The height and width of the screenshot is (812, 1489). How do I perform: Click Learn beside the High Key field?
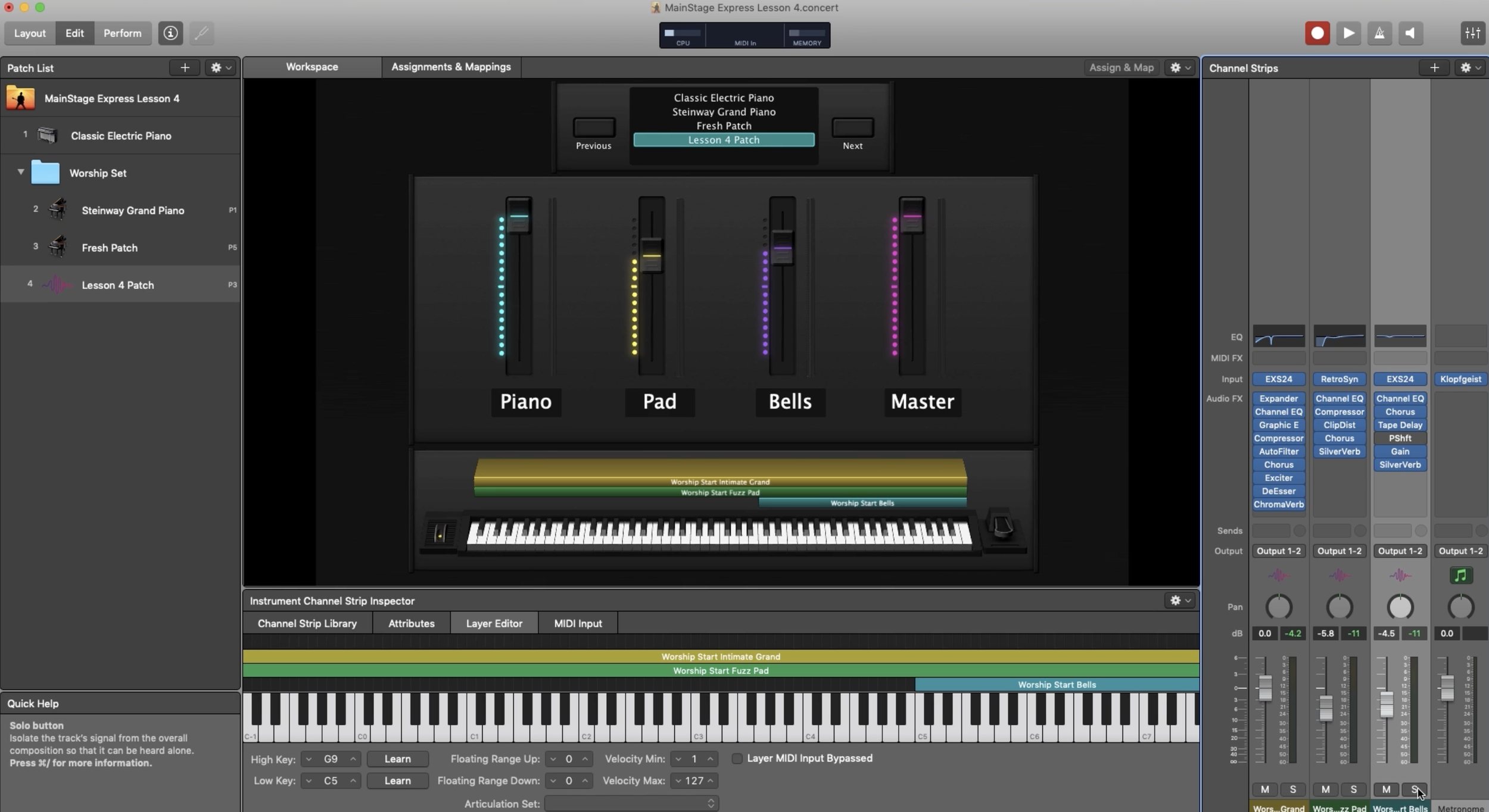tap(397, 759)
